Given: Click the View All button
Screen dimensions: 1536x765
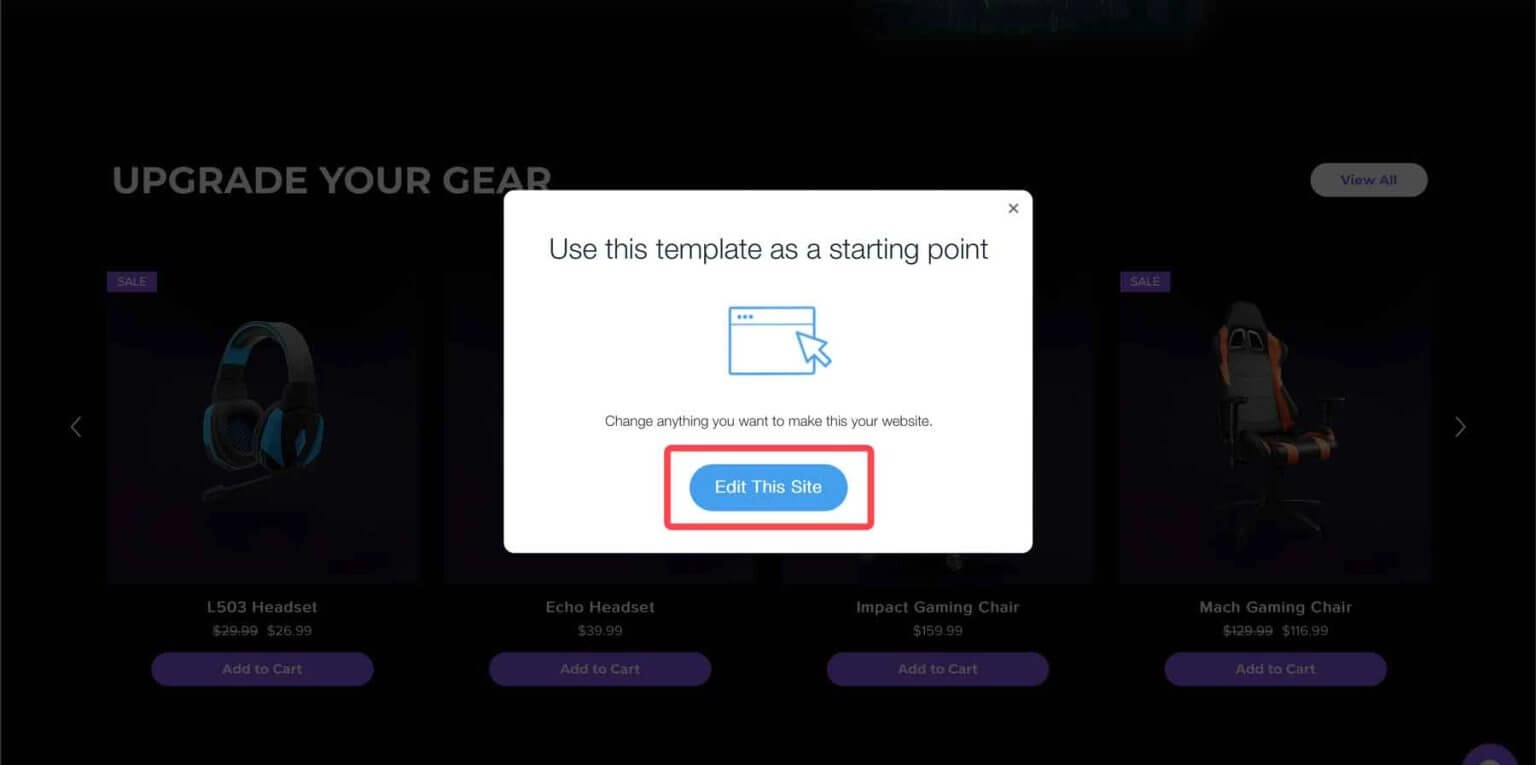Looking at the screenshot, I should [1368, 180].
